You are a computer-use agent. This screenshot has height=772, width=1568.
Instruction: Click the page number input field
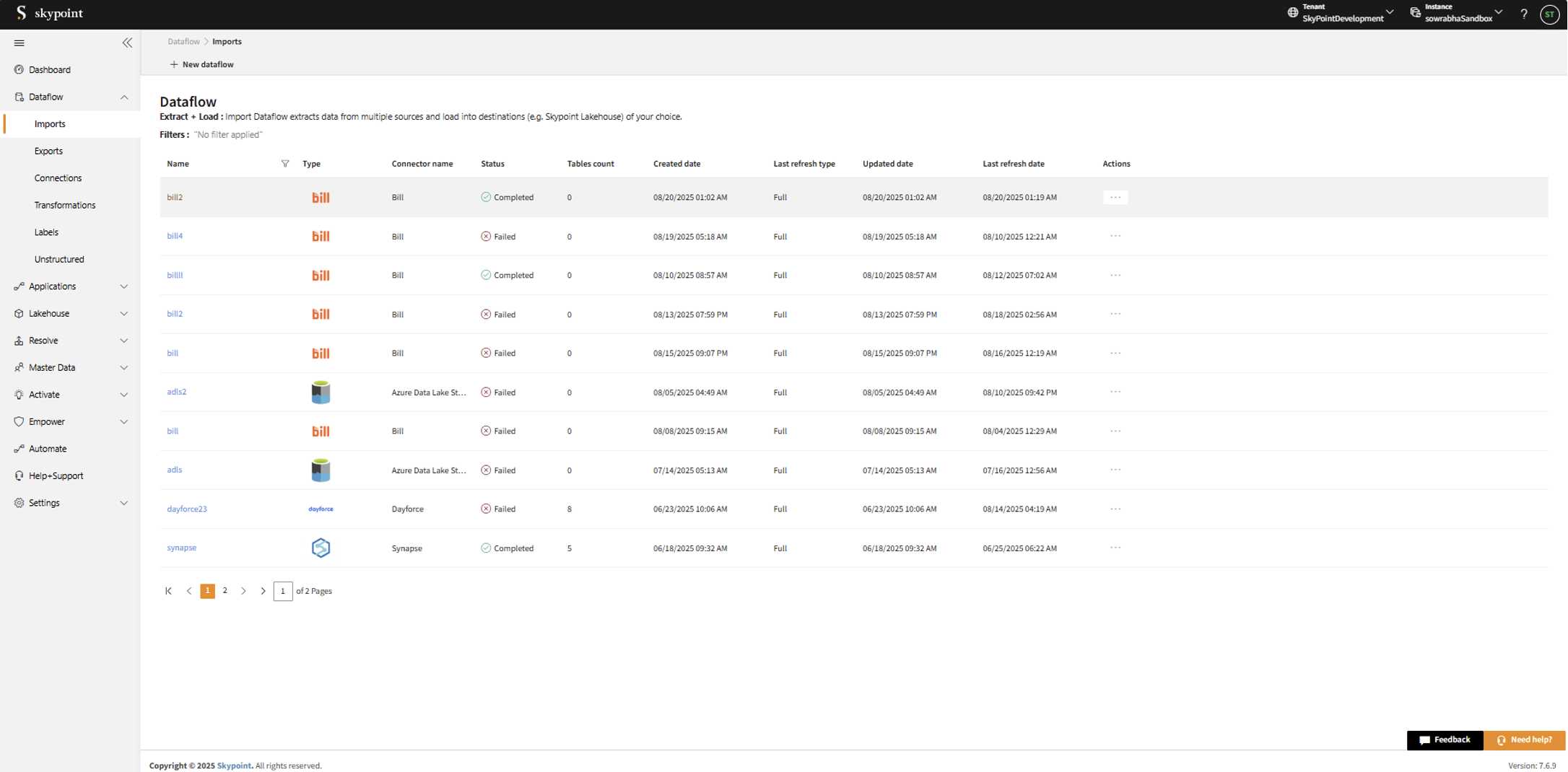pyautogui.click(x=283, y=591)
